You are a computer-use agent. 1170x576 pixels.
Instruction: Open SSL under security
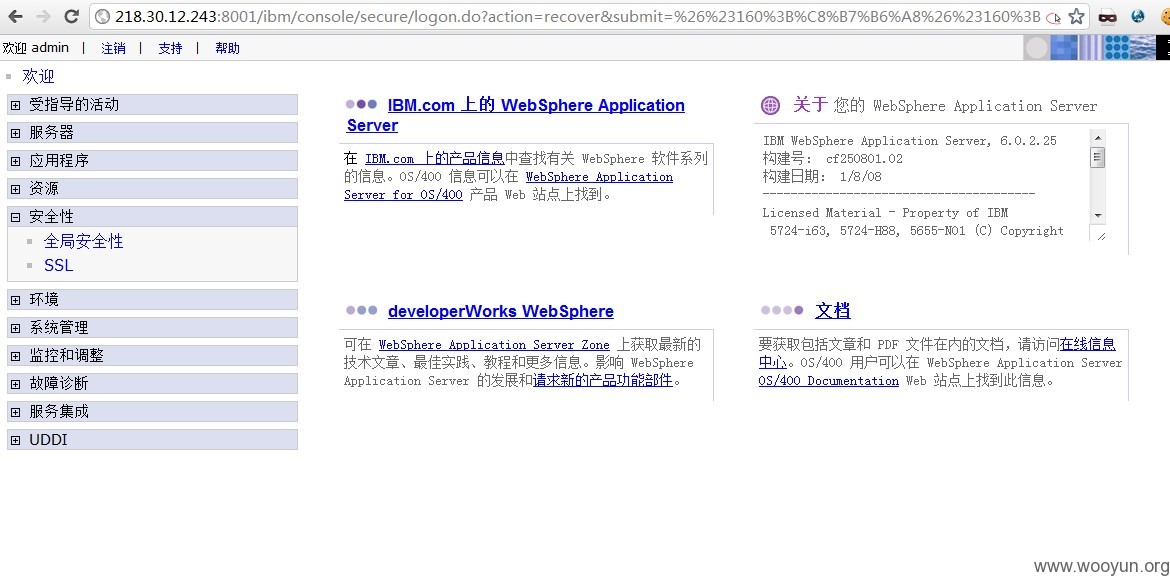pyautogui.click(x=58, y=266)
